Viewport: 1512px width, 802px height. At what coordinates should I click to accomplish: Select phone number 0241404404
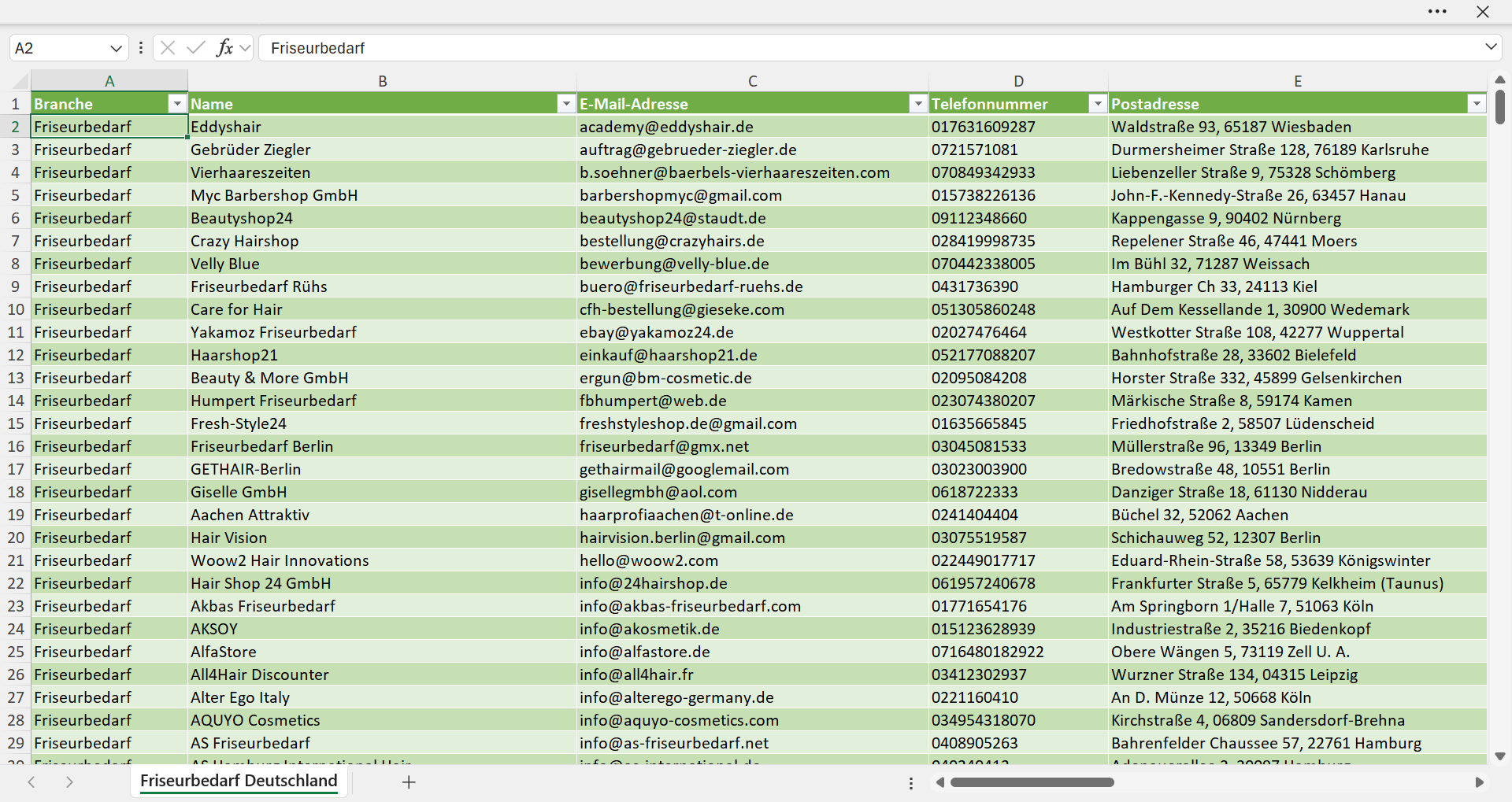pyautogui.click(x=1019, y=515)
